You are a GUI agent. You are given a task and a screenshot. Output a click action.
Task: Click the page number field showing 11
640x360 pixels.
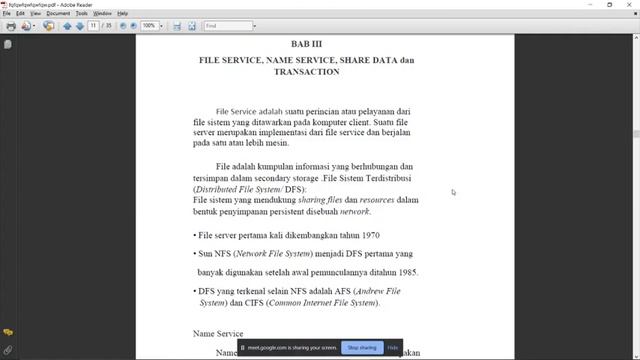(93, 26)
